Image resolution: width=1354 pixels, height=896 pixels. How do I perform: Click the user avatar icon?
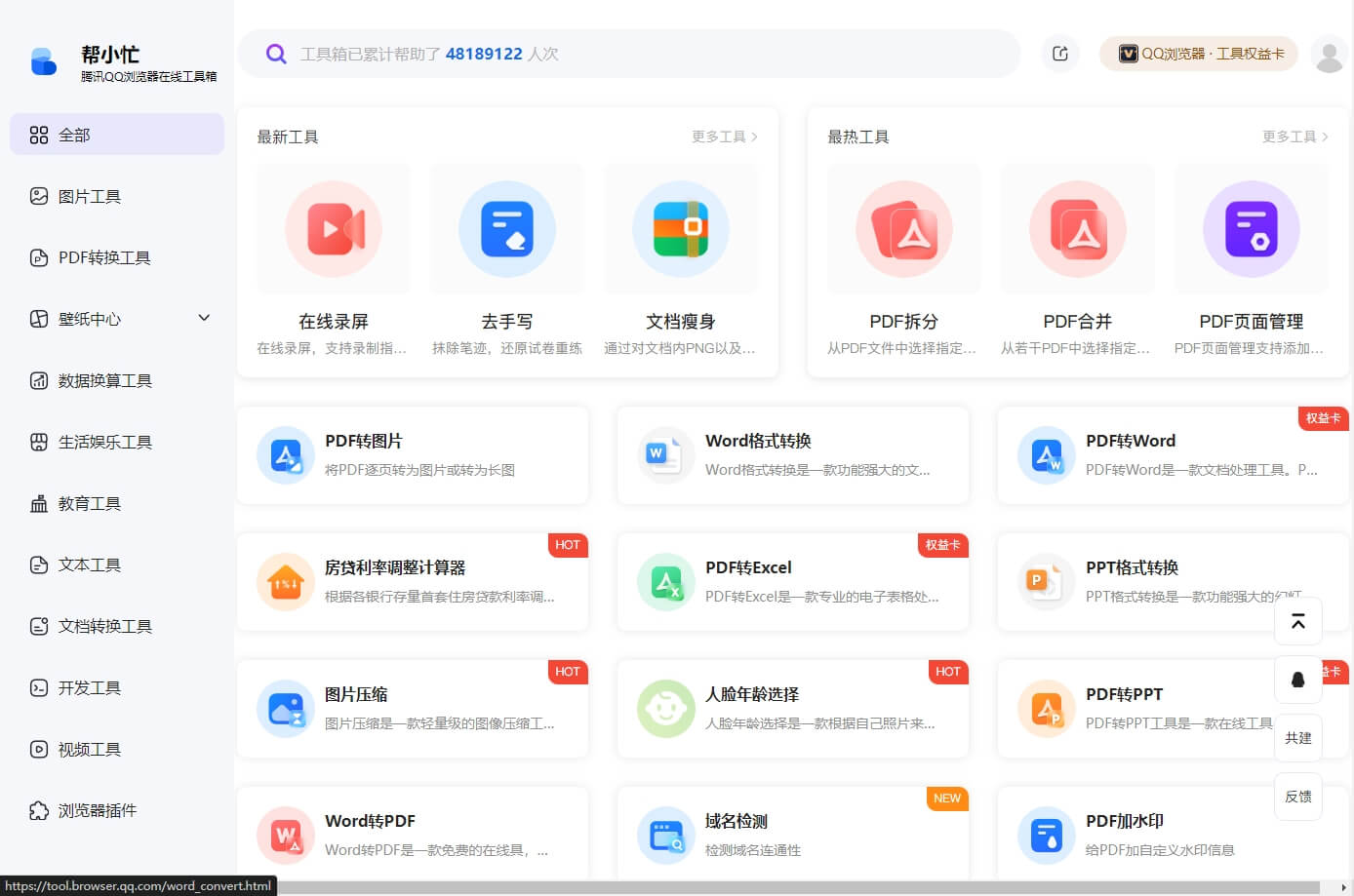click(x=1329, y=55)
